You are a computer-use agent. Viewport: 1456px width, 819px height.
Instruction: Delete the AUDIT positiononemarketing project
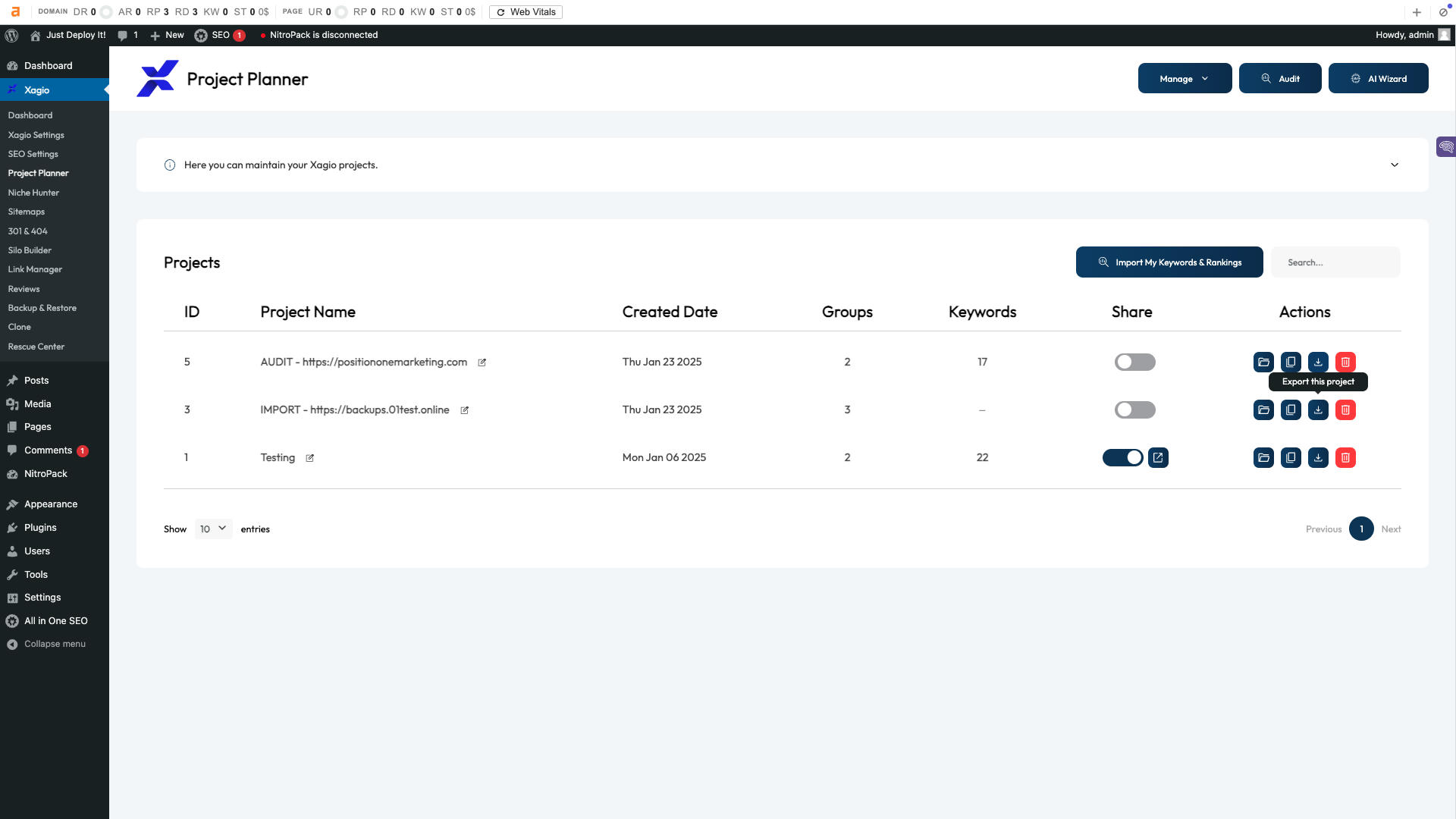click(1345, 362)
